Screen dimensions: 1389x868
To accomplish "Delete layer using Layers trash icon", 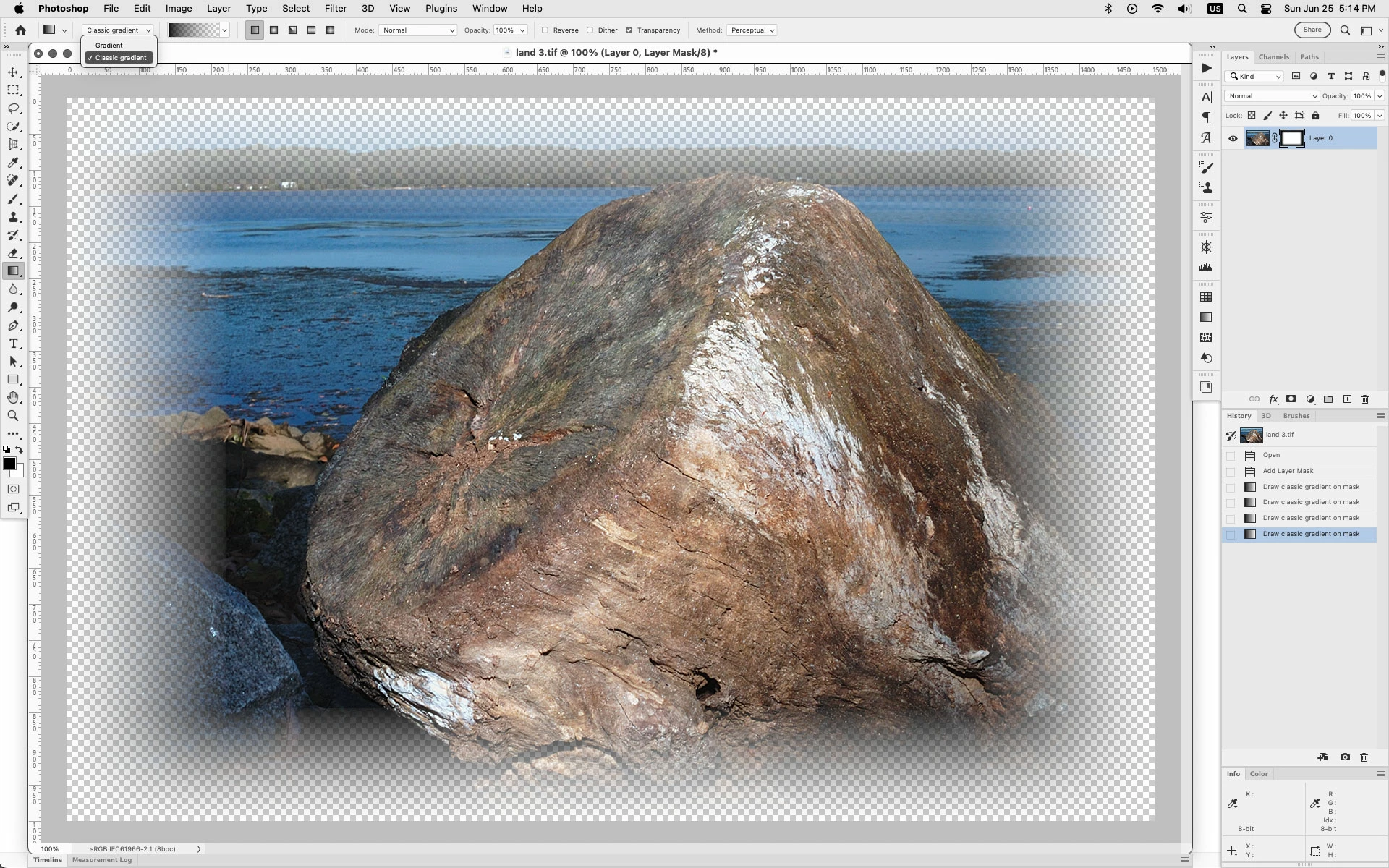I will pyautogui.click(x=1364, y=399).
